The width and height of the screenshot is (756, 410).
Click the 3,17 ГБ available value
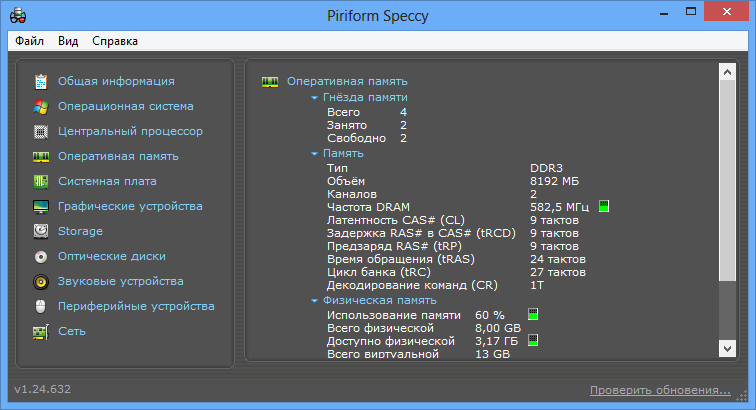point(497,342)
